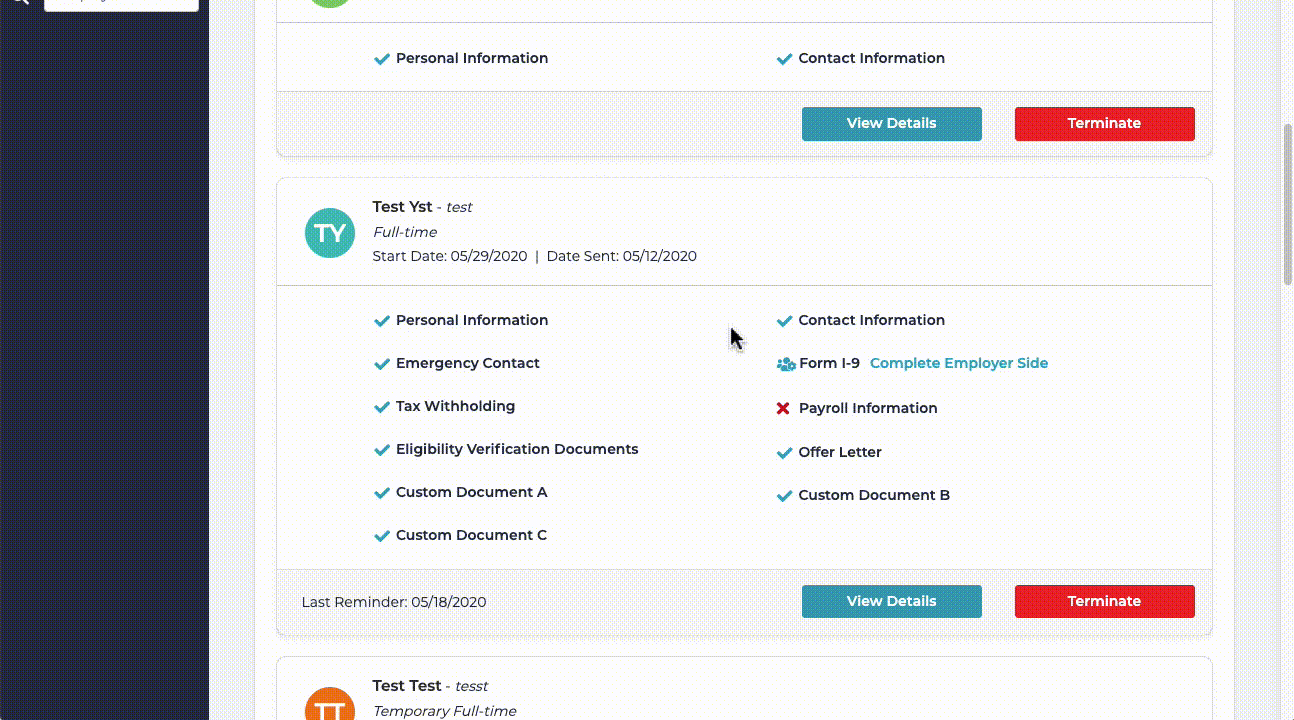This screenshot has height=720, width=1294.
Task: Click Terminate for Test Yst
Action: coord(1104,601)
